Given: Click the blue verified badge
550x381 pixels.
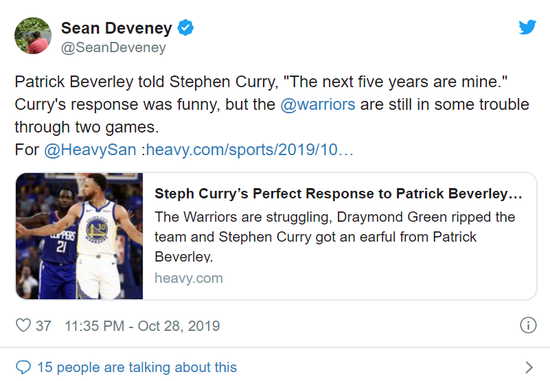Looking at the screenshot, I should click(185, 28).
